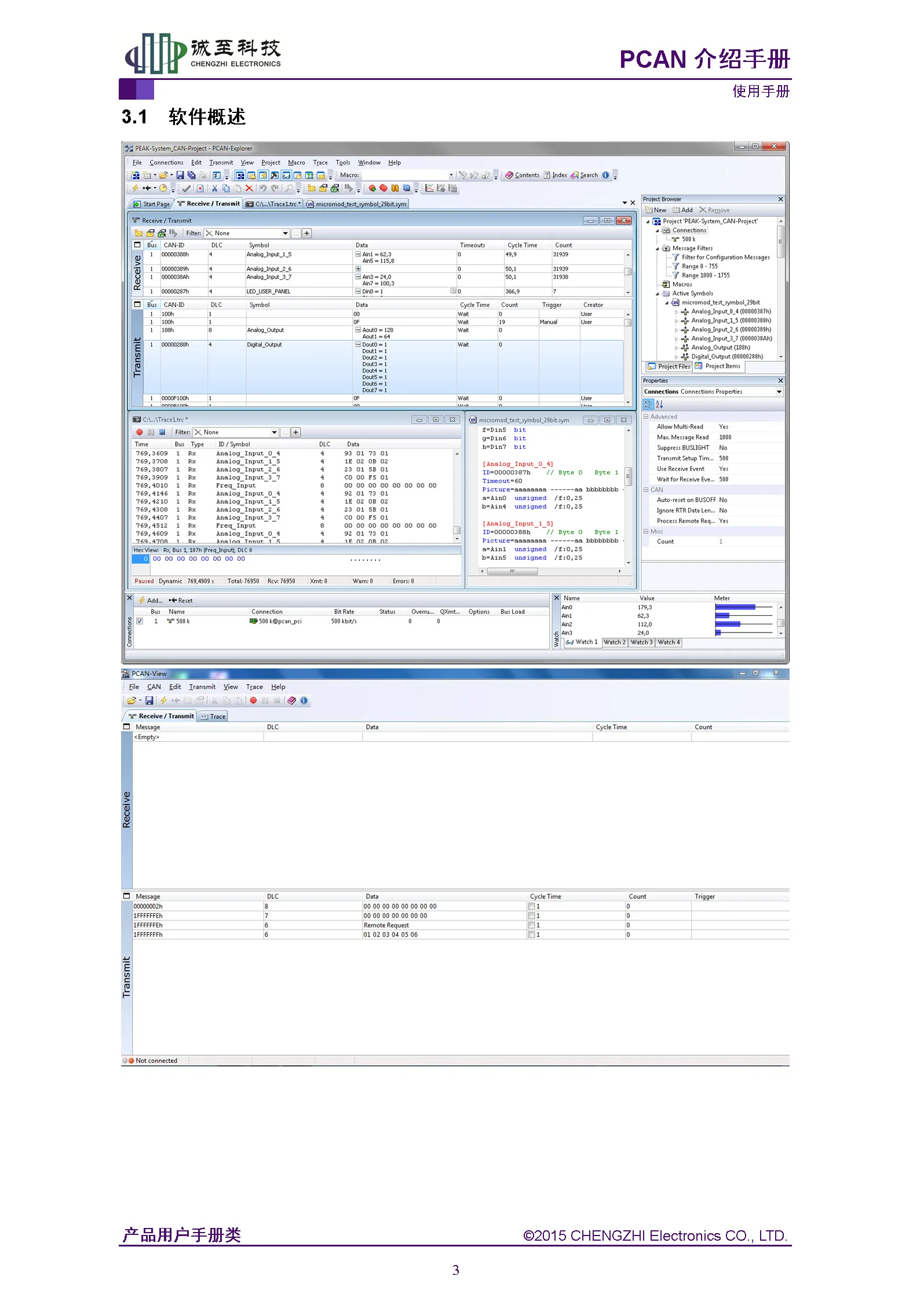Image resolution: width=902 pixels, height=1316 pixels.
Task: Click the blue floppy save icon in PCAN-View
Action: tap(149, 700)
